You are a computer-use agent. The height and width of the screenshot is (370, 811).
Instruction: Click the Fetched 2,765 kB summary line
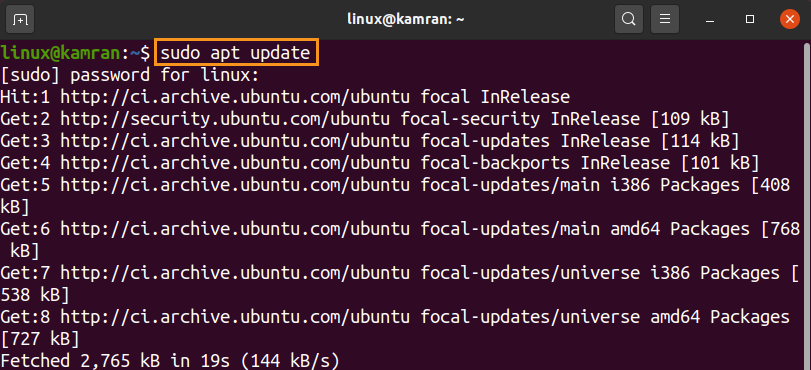(x=170, y=361)
